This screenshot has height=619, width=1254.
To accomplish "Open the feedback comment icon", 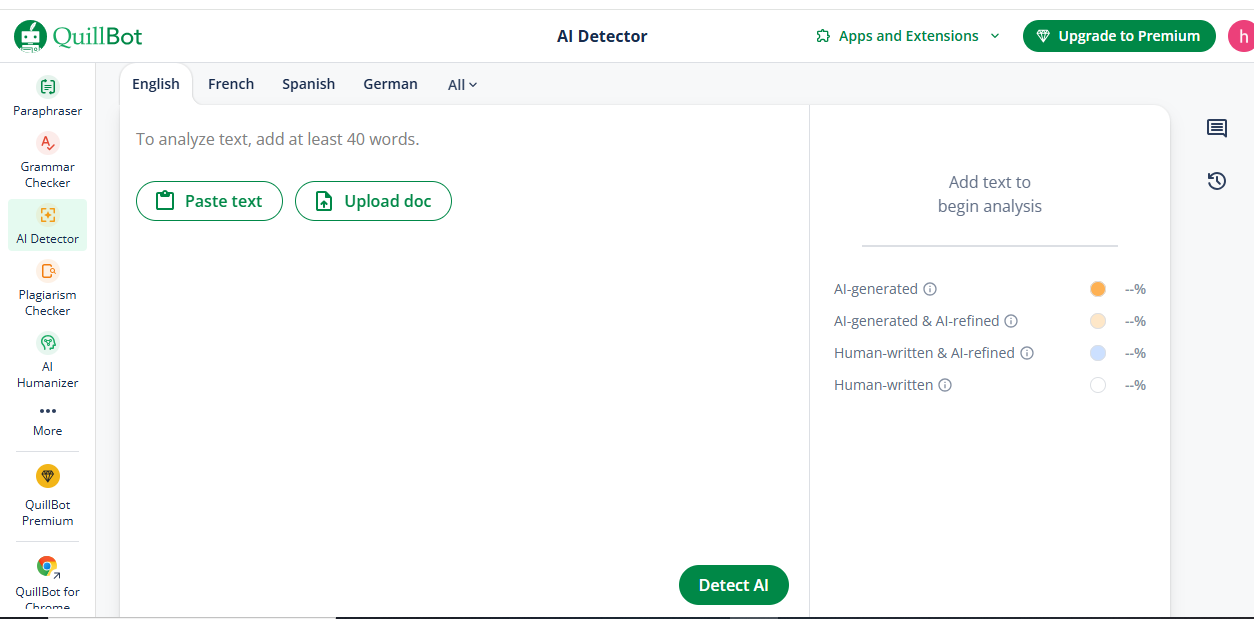I will pos(1216,128).
